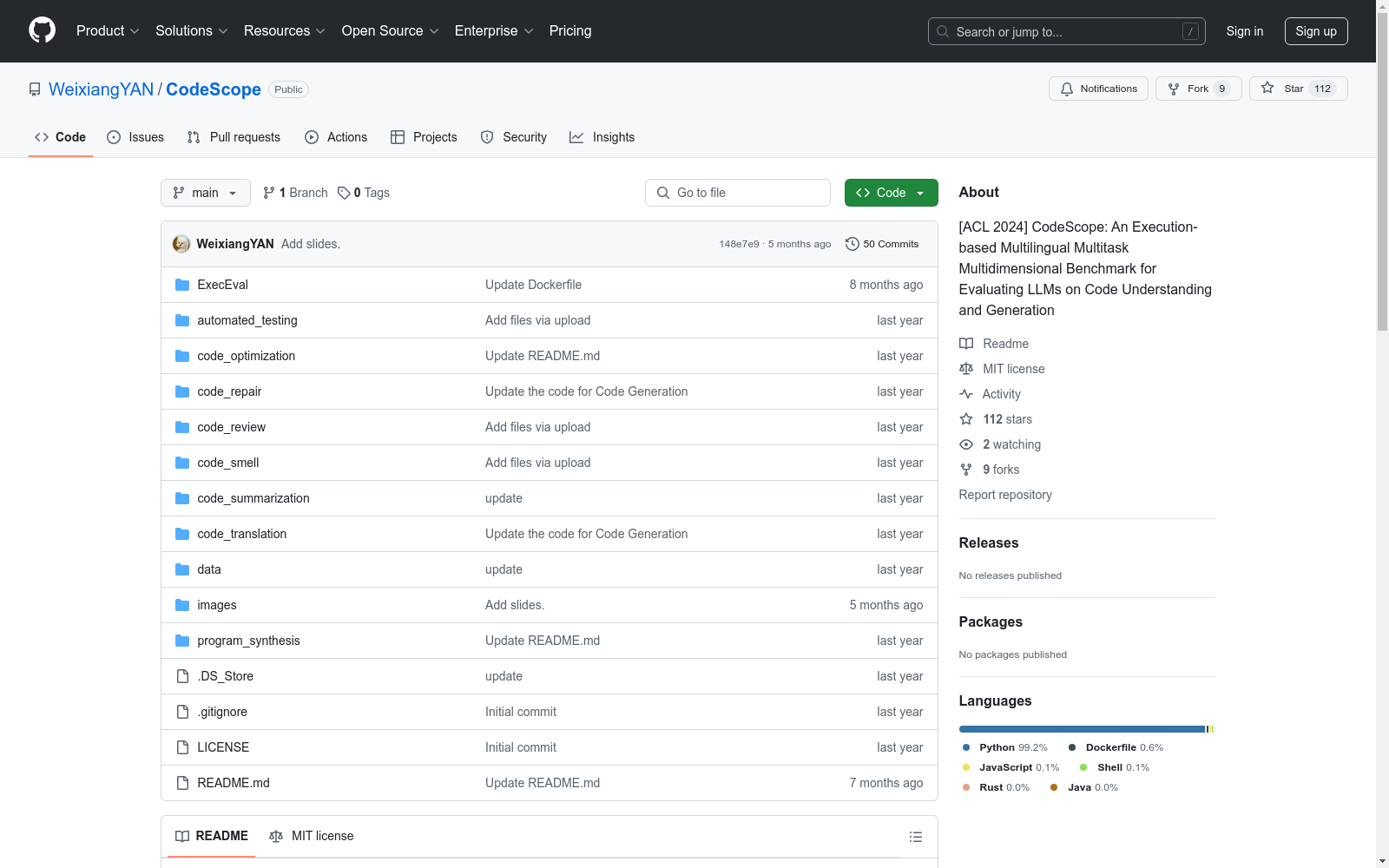Click the code_translation folder icon

coord(182,534)
